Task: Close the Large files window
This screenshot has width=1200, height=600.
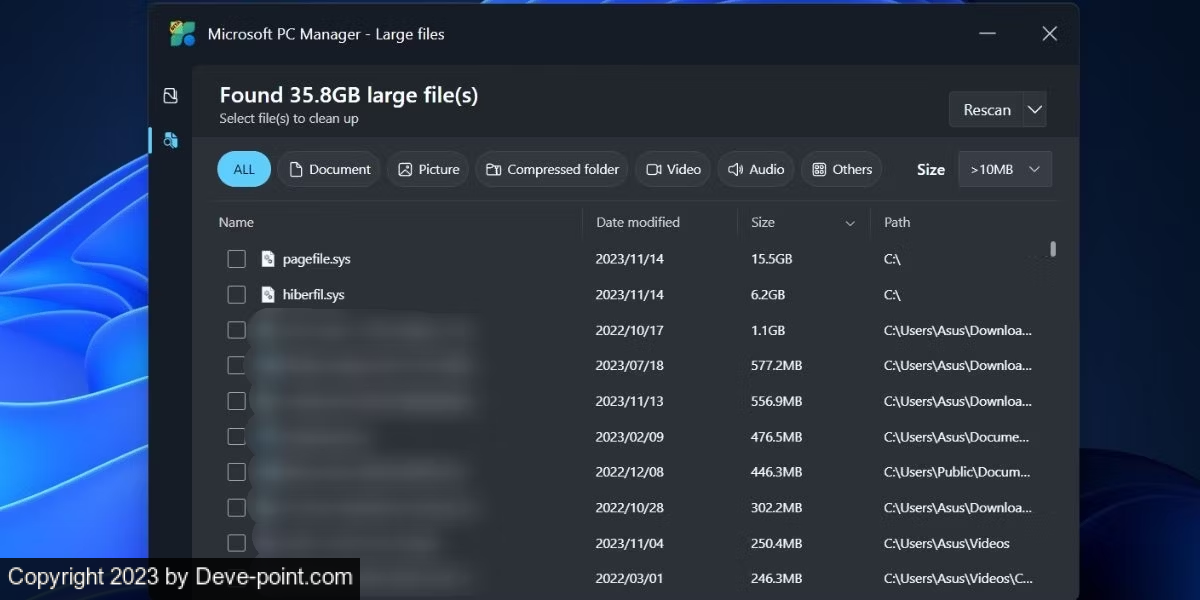Action: (1049, 34)
